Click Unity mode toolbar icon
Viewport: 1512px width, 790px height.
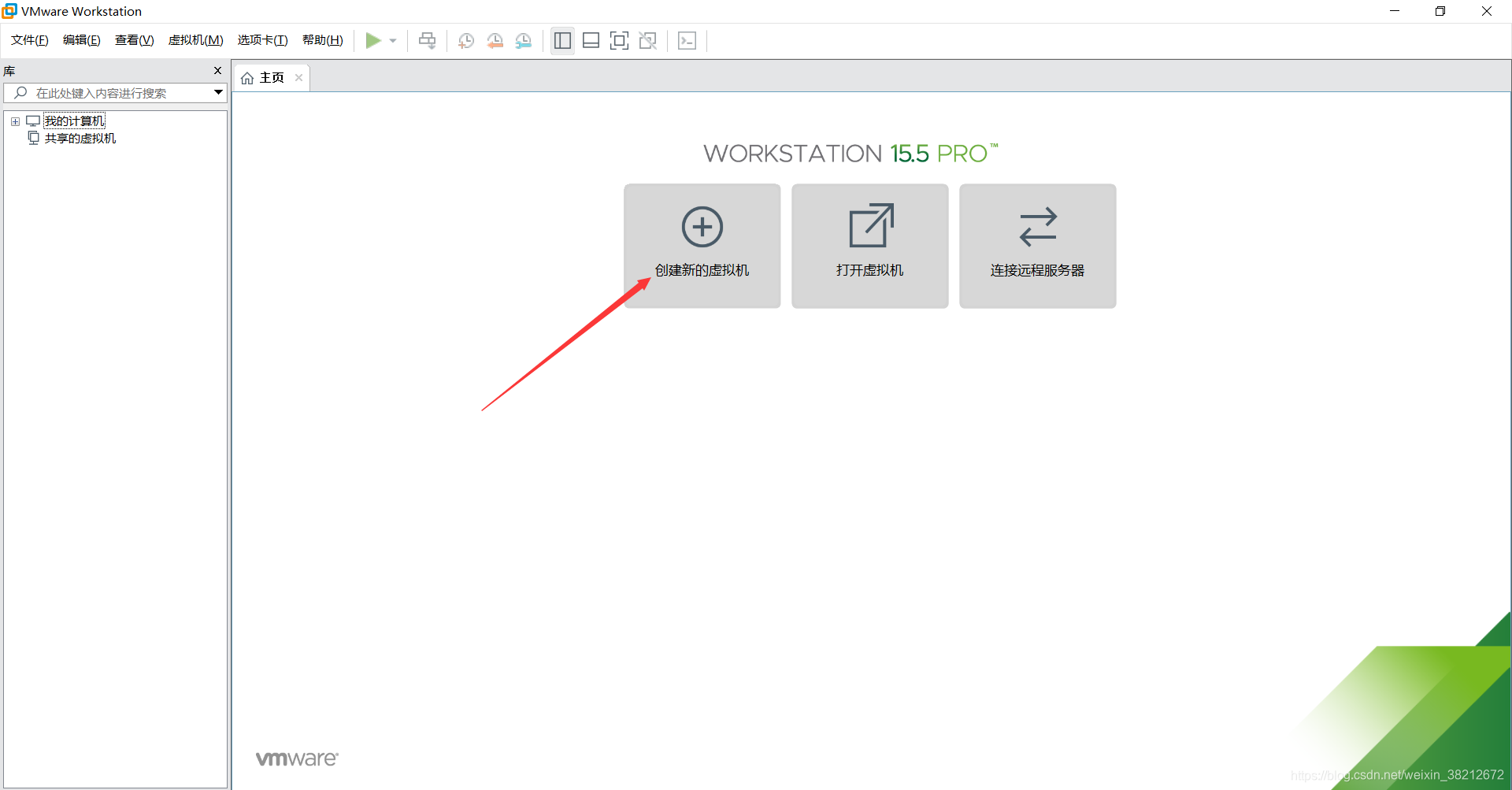pyautogui.click(x=648, y=41)
